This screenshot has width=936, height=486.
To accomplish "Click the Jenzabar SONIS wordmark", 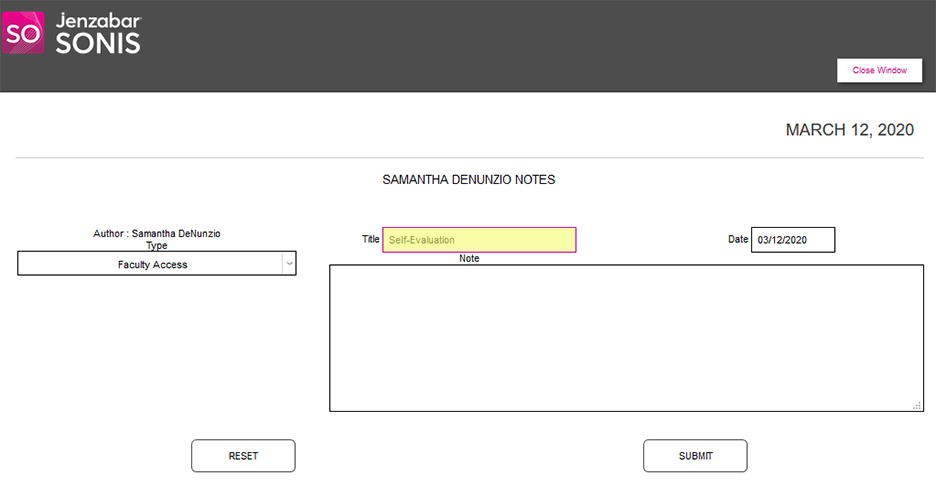I will (x=99, y=32).
